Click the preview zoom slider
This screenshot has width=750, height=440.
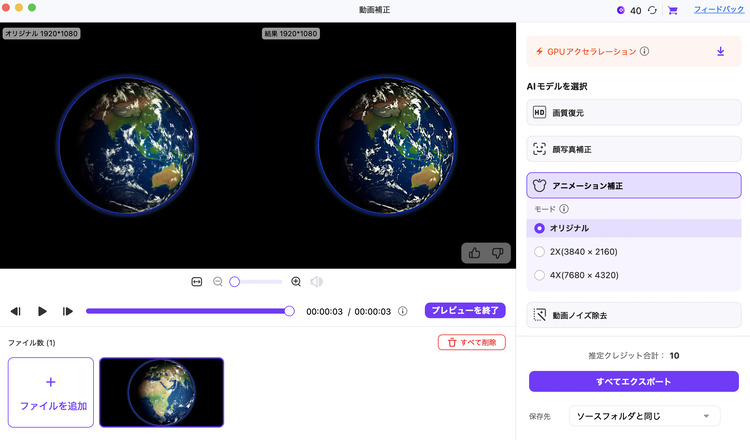[257, 282]
